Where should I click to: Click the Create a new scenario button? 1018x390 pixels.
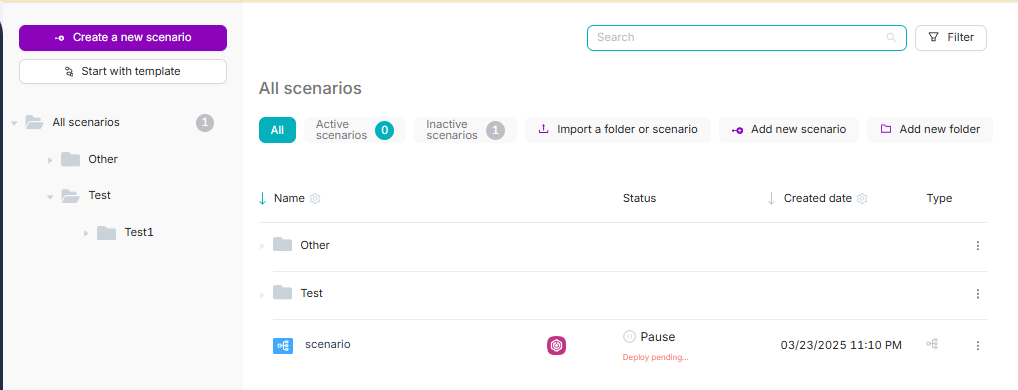(123, 38)
